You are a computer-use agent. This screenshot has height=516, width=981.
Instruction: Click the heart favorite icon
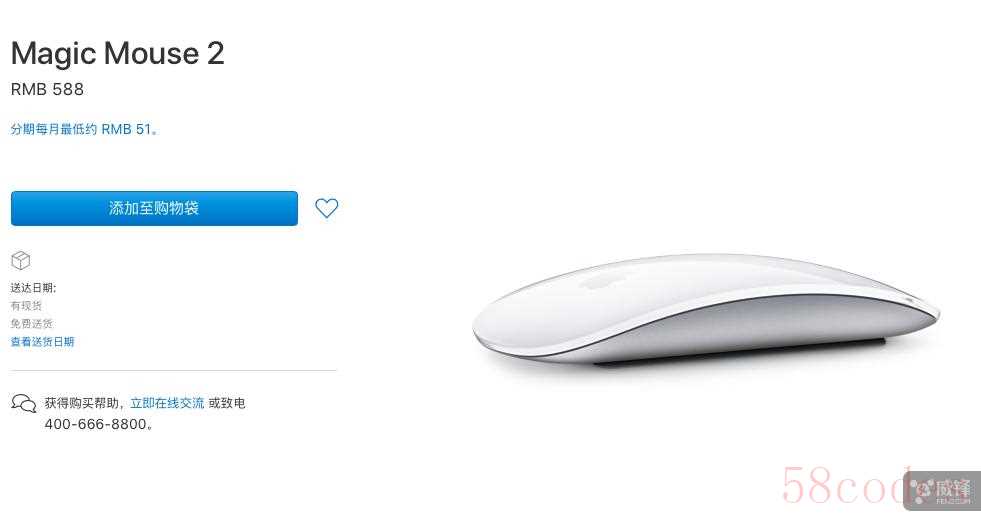[x=327, y=208]
